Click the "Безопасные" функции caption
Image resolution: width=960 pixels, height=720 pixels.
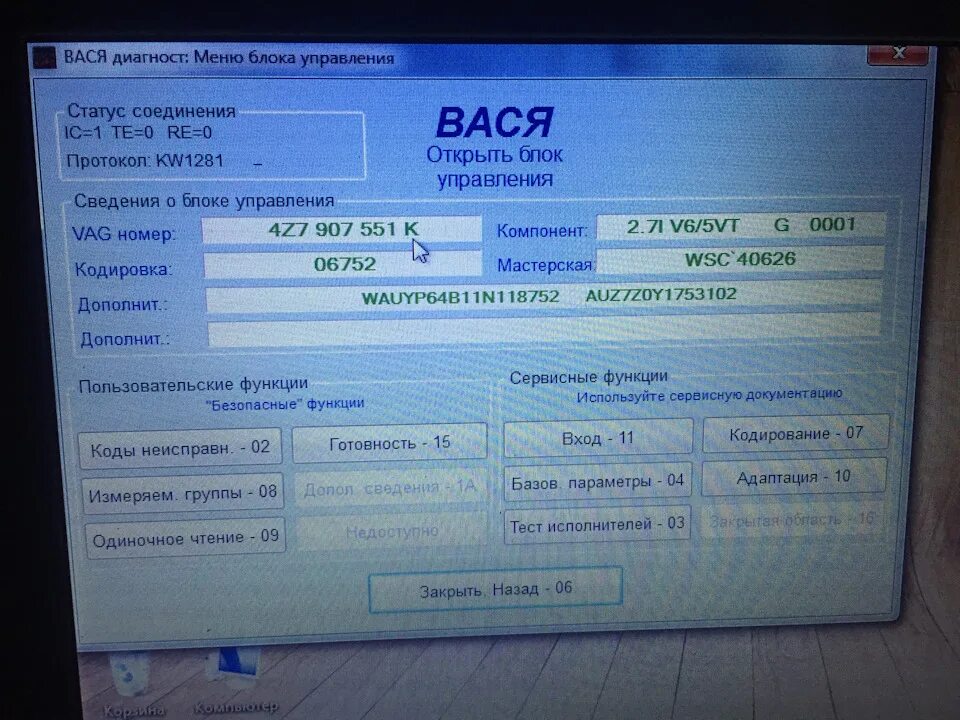pos(285,404)
